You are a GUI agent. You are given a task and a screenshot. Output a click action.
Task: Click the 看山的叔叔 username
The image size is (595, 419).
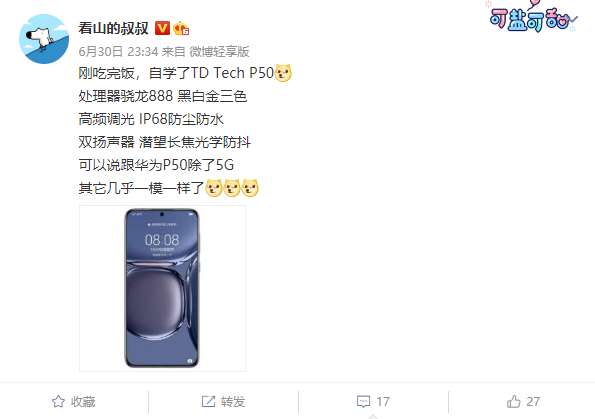pyautogui.click(x=113, y=28)
